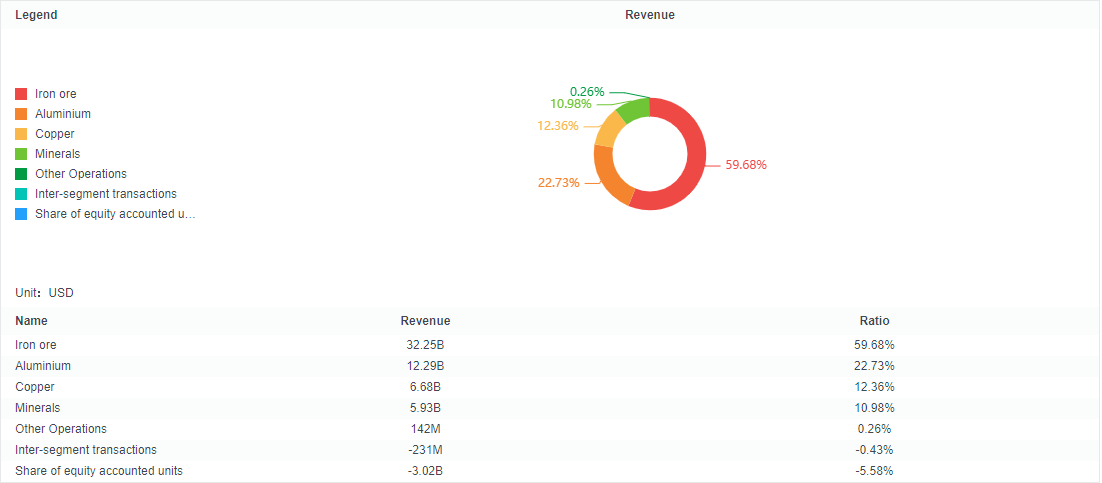The height and width of the screenshot is (483, 1102).
Task: Click the 12.29B revenue value
Action: (x=425, y=366)
